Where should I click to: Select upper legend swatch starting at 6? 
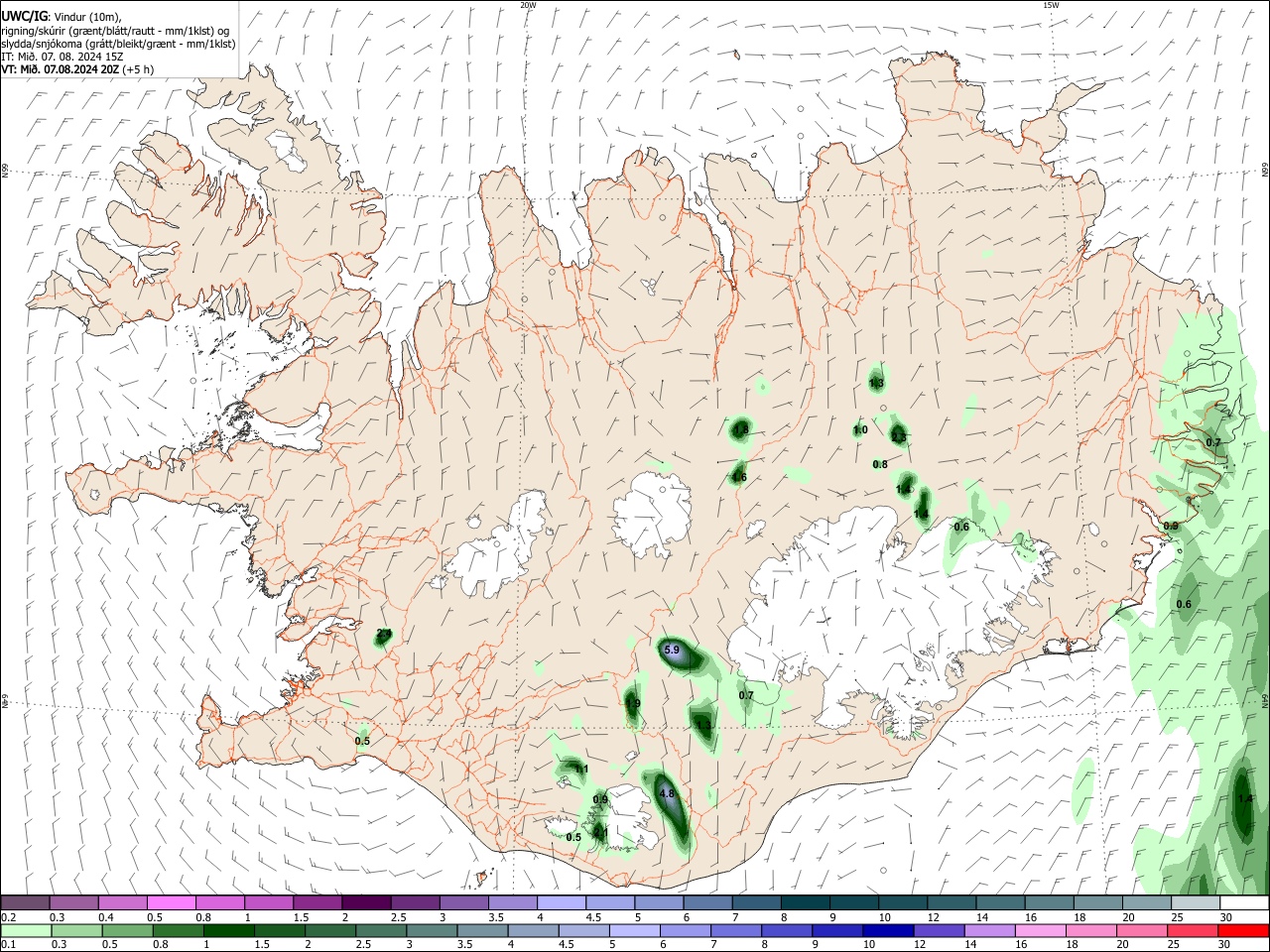point(706,902)
